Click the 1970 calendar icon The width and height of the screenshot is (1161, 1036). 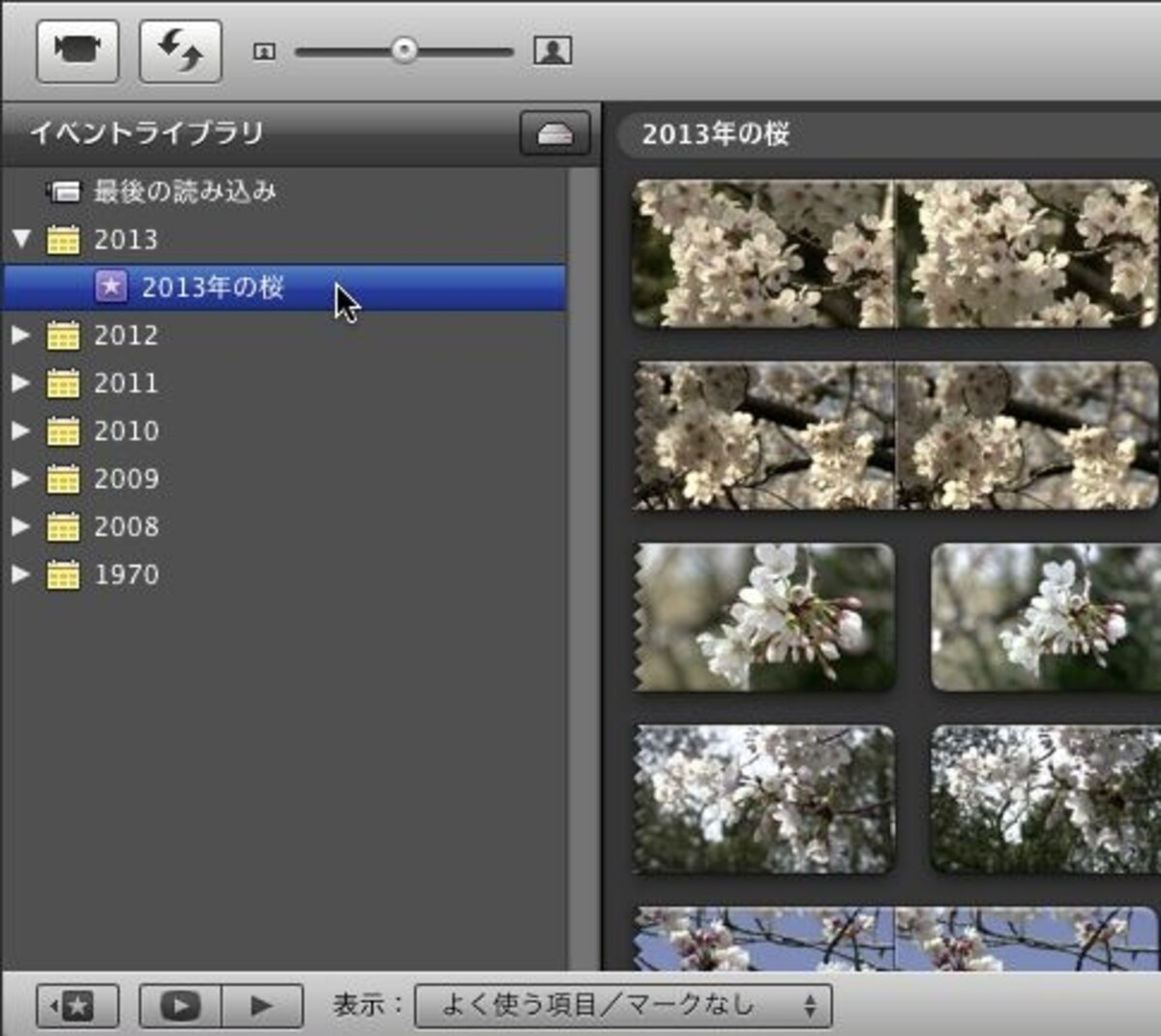[63, 575]
